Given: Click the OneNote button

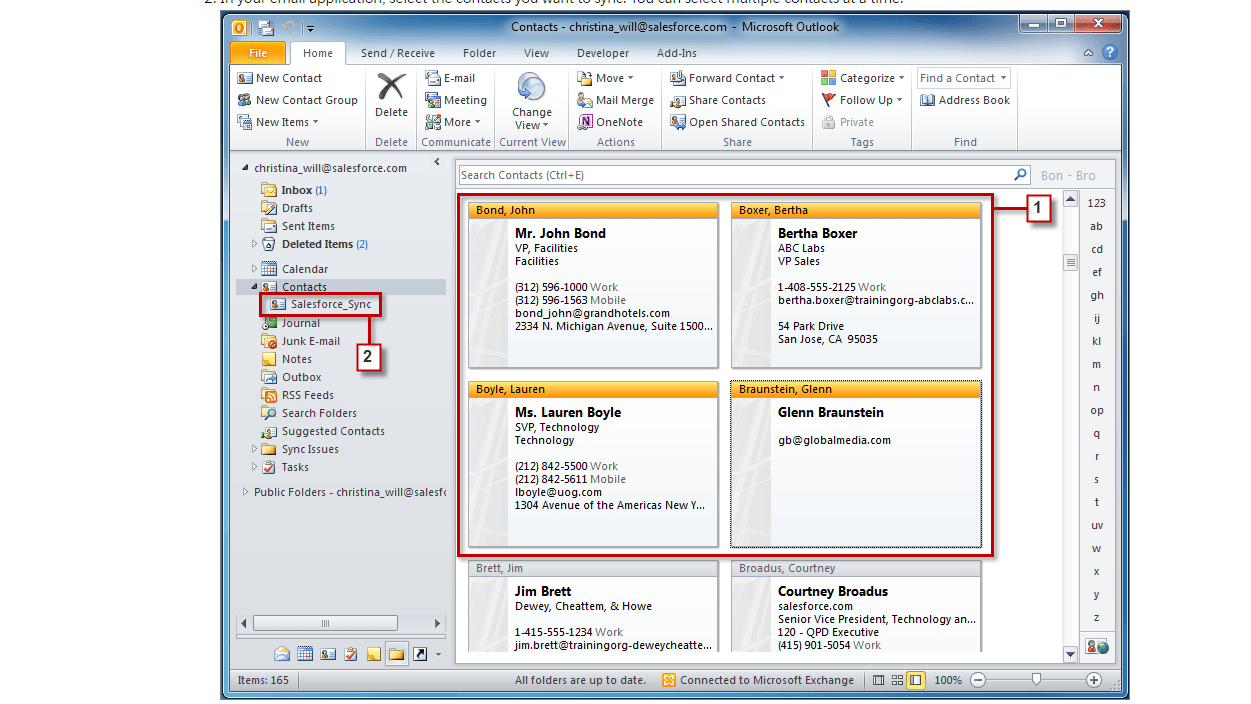Looking at the screenshot, I should [610, 122].
